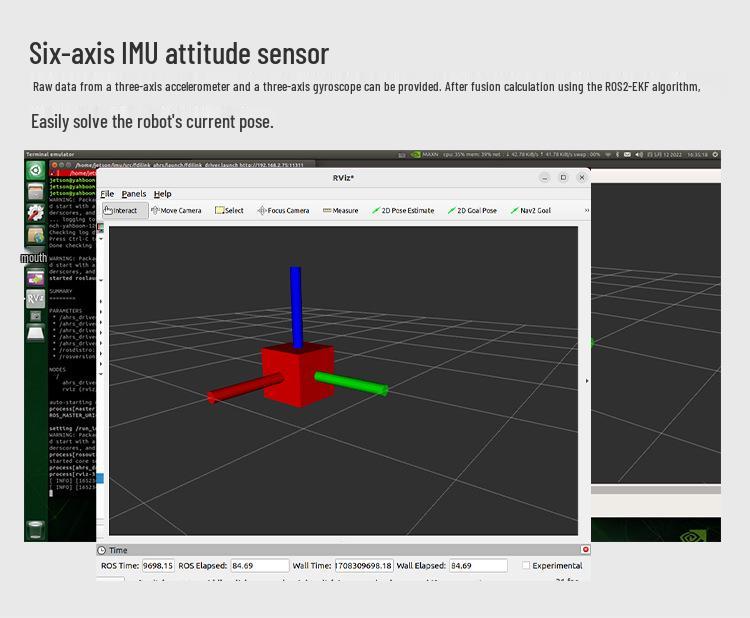Close the RViz window
Screen dimensions: 750x618
coord(582,177)
